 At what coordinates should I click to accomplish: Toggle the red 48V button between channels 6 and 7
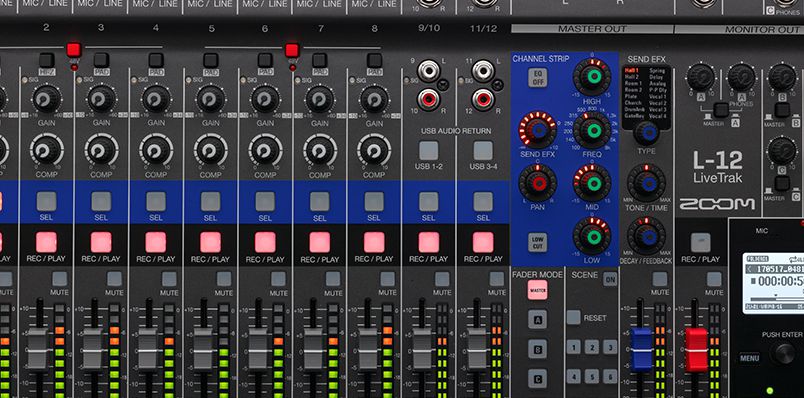coord(292,50)
